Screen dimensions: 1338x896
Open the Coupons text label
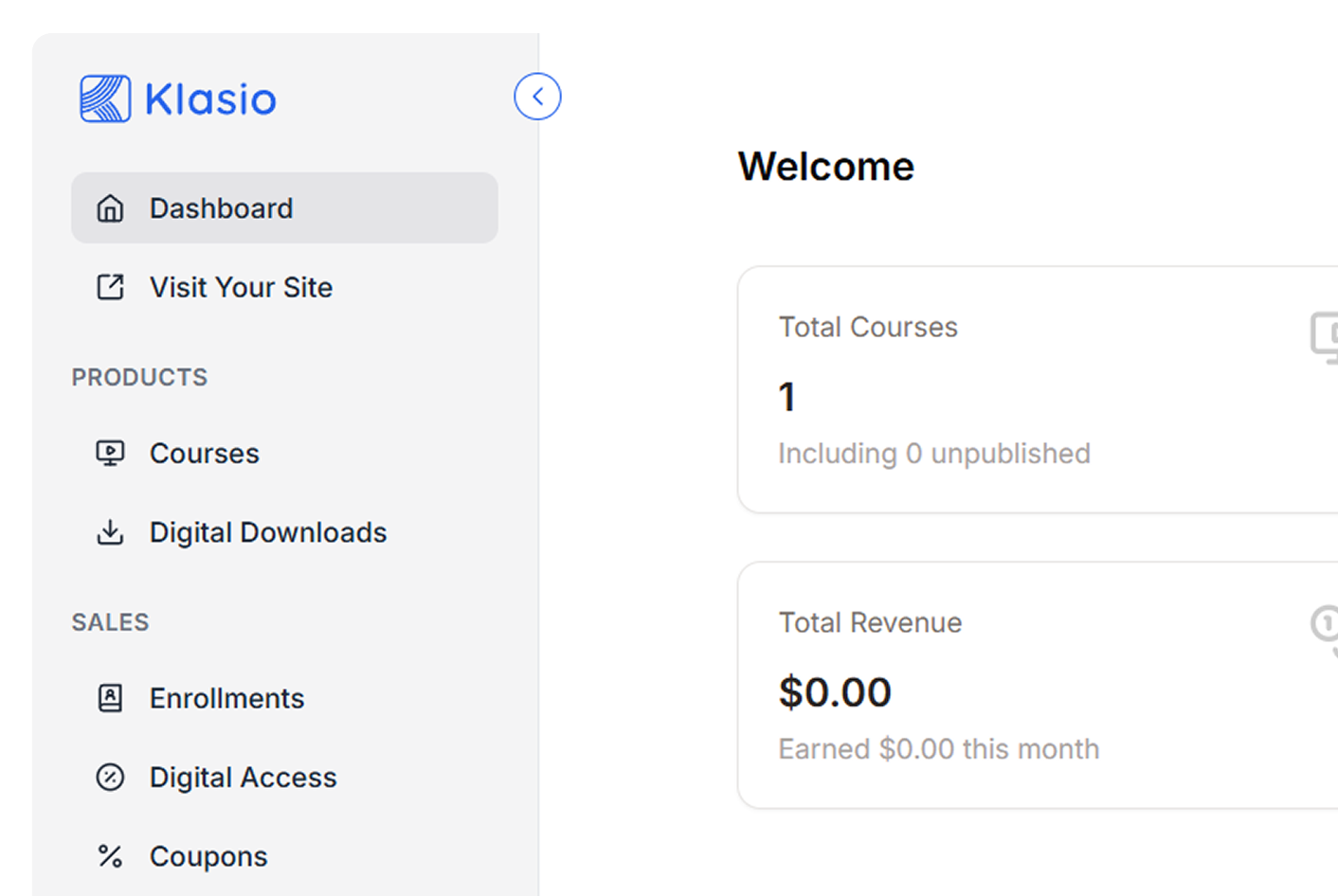coord(208,856)
